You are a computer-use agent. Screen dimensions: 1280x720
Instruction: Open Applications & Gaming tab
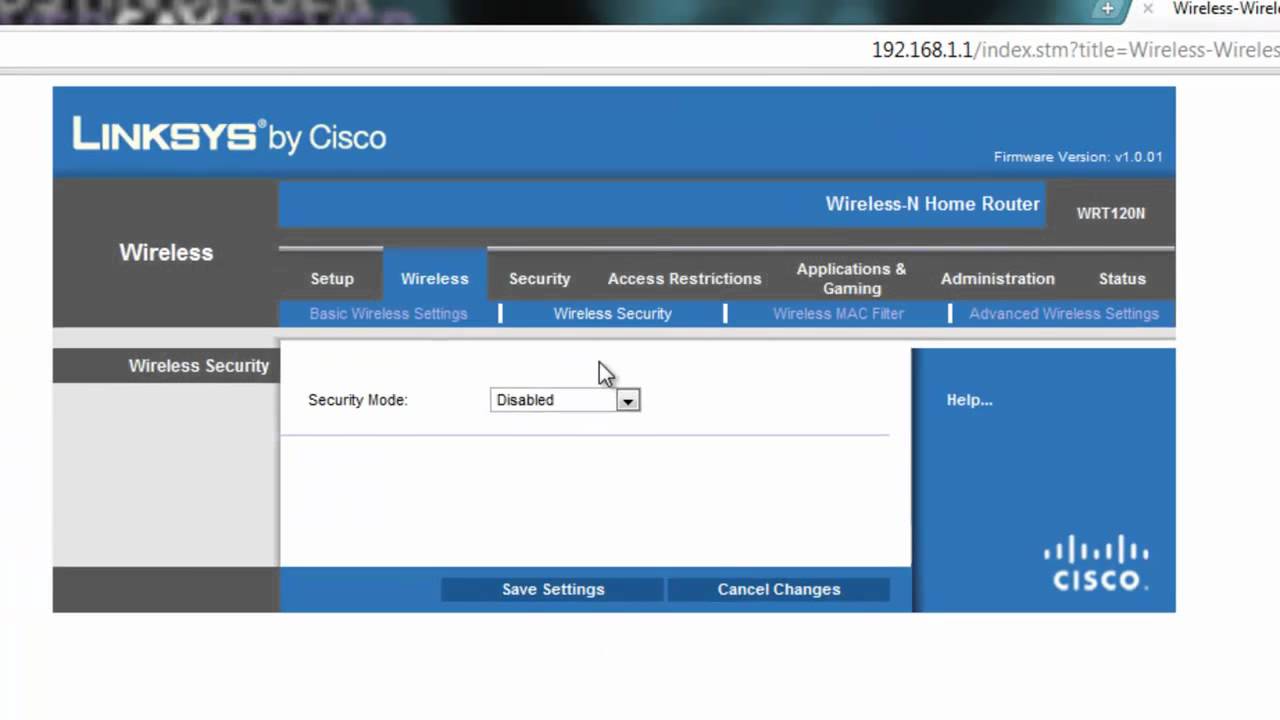[851, 278]
